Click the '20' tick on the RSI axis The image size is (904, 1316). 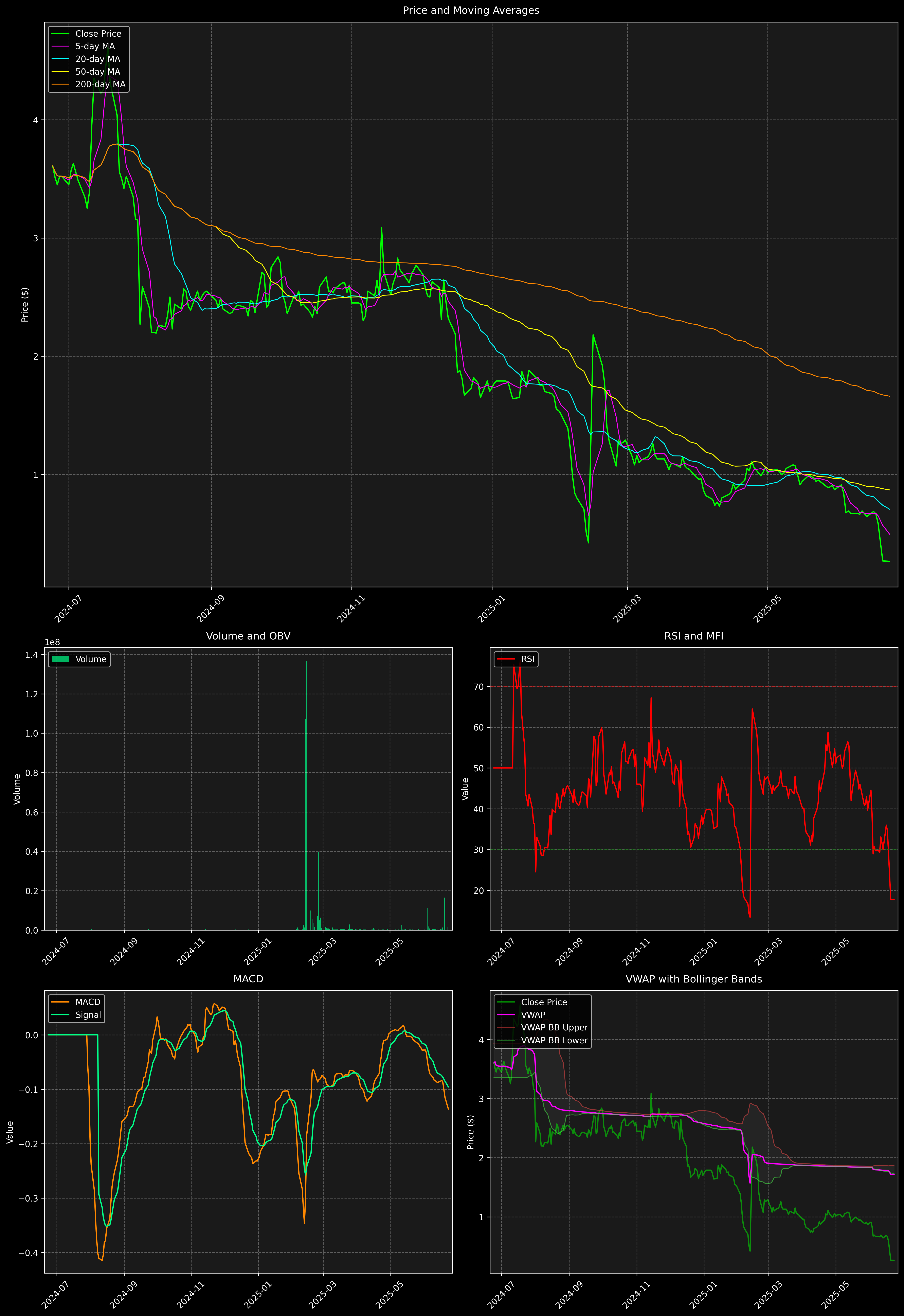pyautogui.click(x=479, y=891)
